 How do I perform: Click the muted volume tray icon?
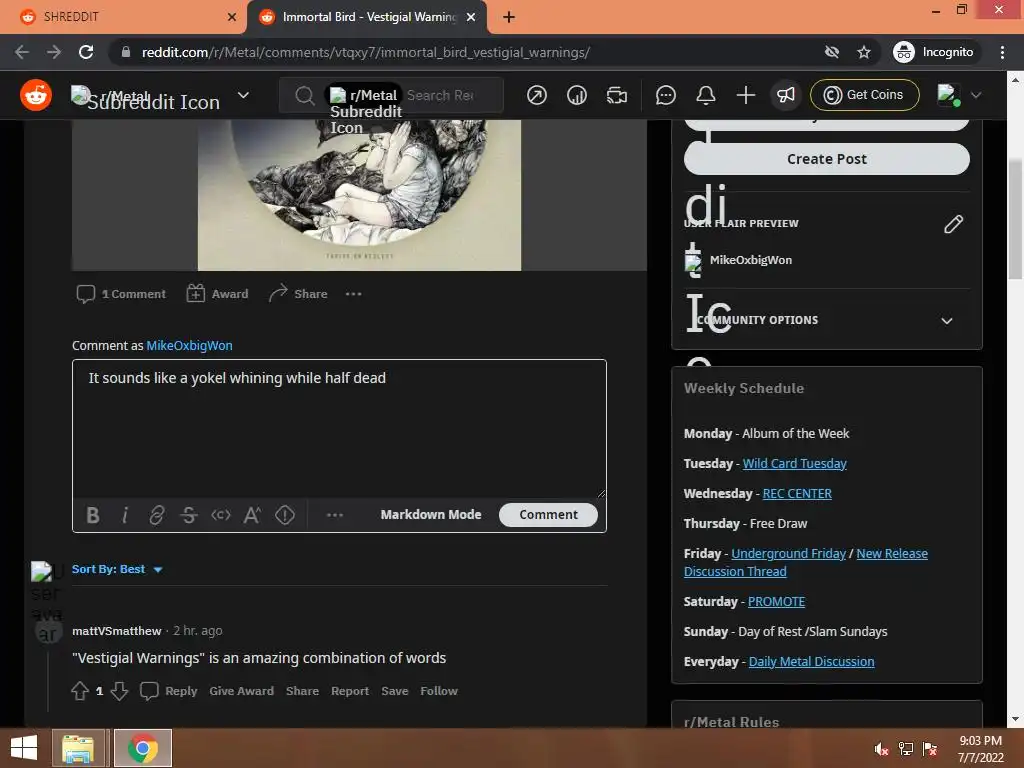click(881, 749)
